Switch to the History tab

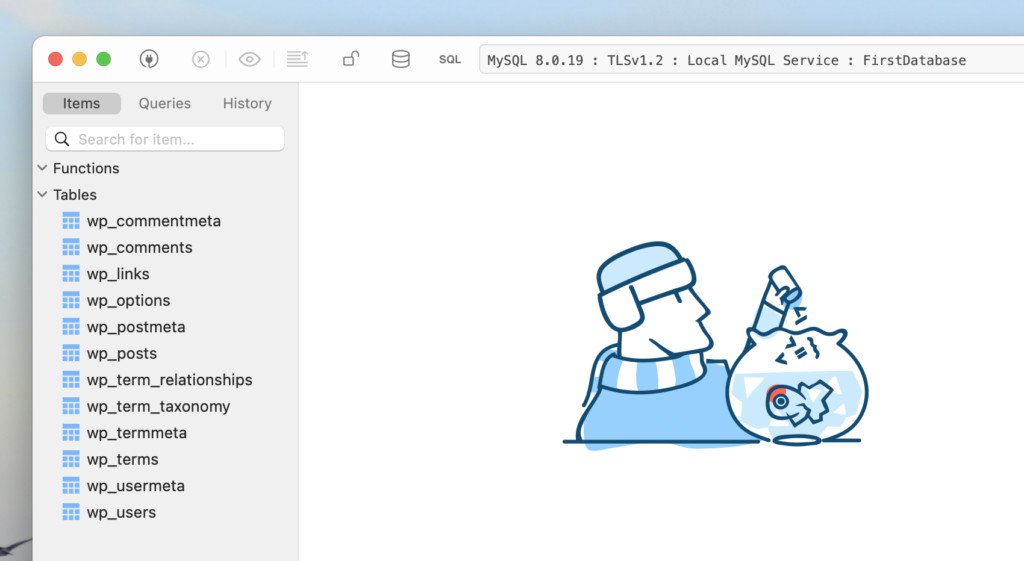247,103
